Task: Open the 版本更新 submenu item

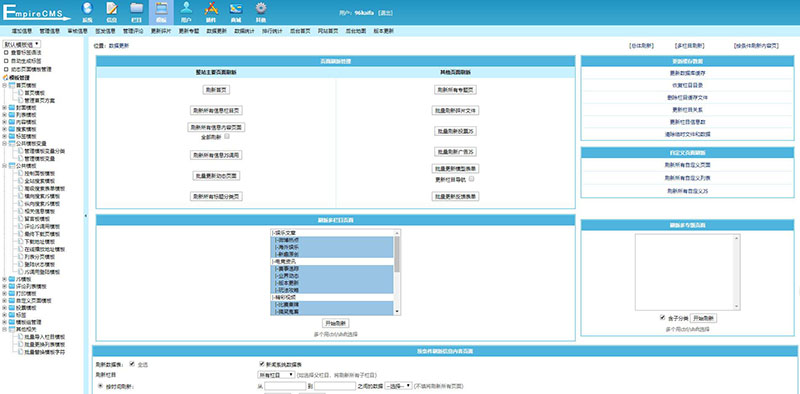Action: pos(384,31)
